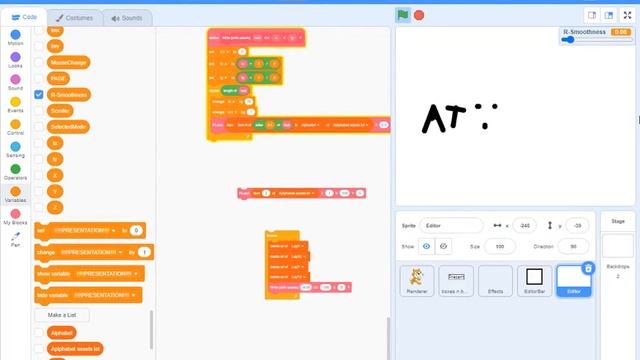Click the sprite x position field
The image size is (640, 360).
(524, 225)
